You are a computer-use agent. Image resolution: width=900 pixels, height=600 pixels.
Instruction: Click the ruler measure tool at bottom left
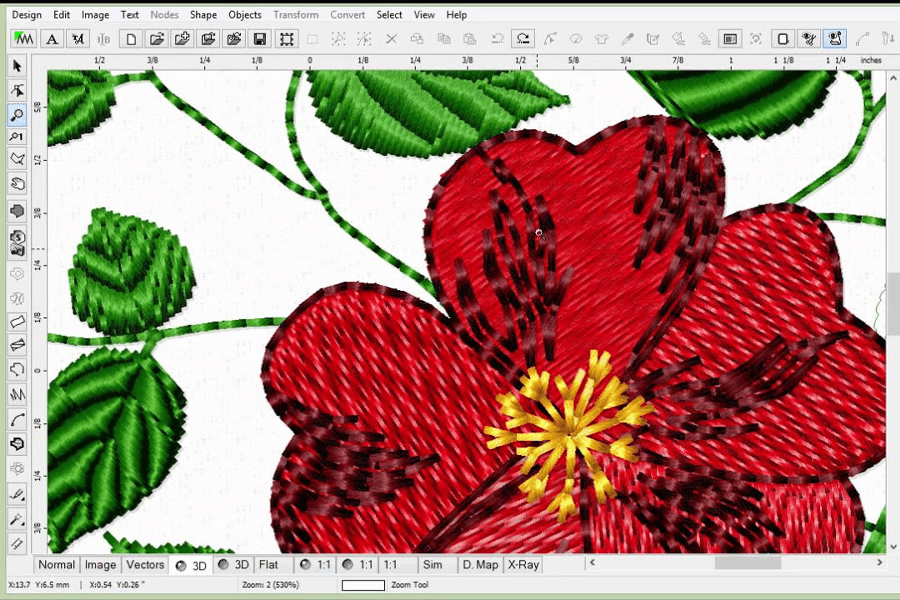coord(17,543)
